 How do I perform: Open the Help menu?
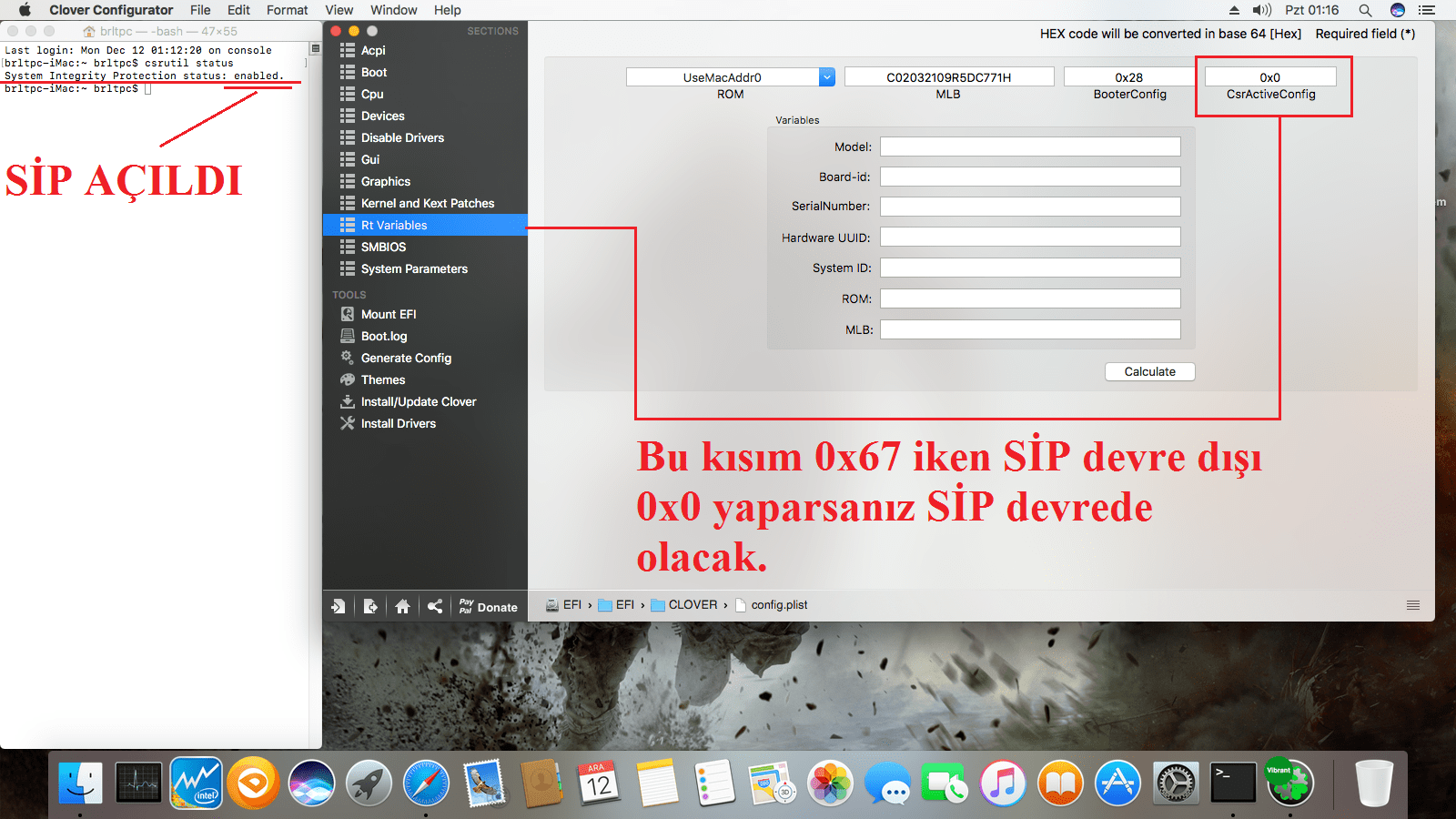point(448,10)
